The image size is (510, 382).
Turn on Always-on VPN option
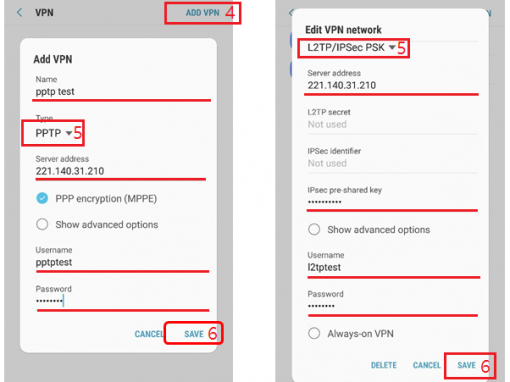(314, 333)
